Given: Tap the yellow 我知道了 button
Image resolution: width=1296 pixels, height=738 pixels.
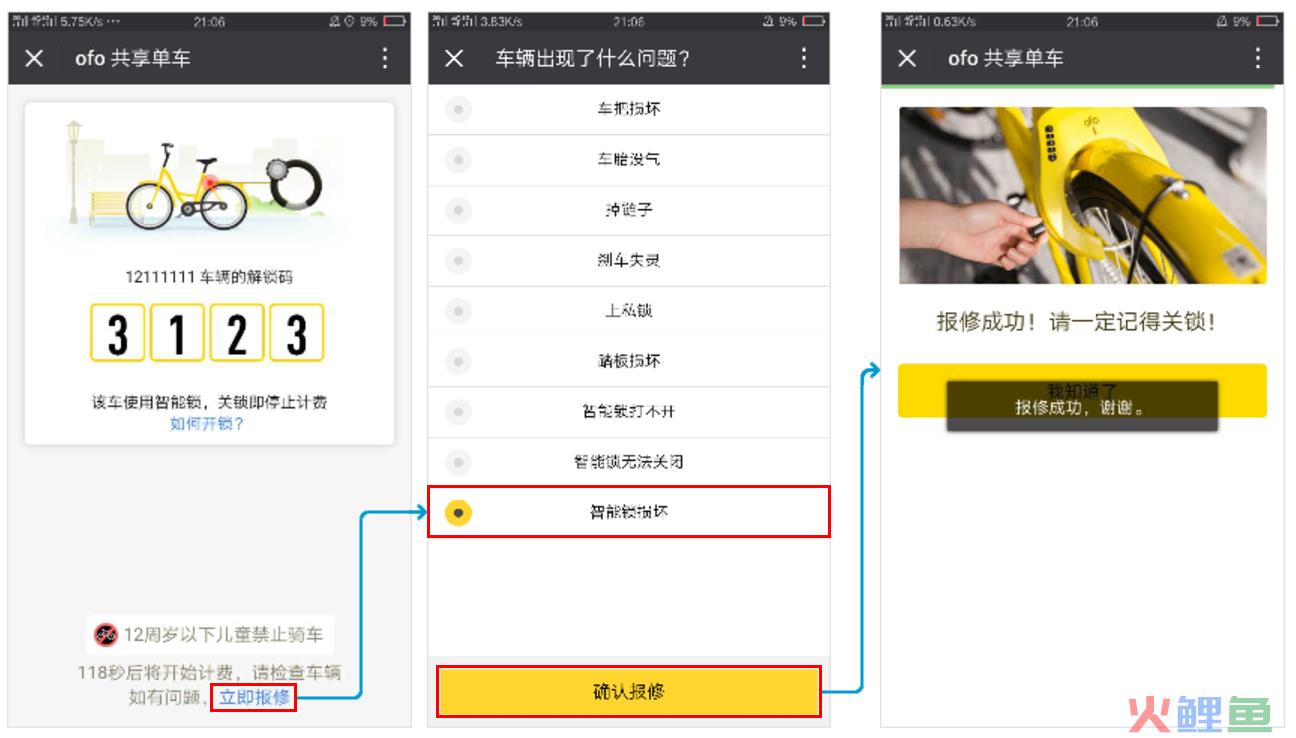Looking at the screenshot, I should [1082, 390].
